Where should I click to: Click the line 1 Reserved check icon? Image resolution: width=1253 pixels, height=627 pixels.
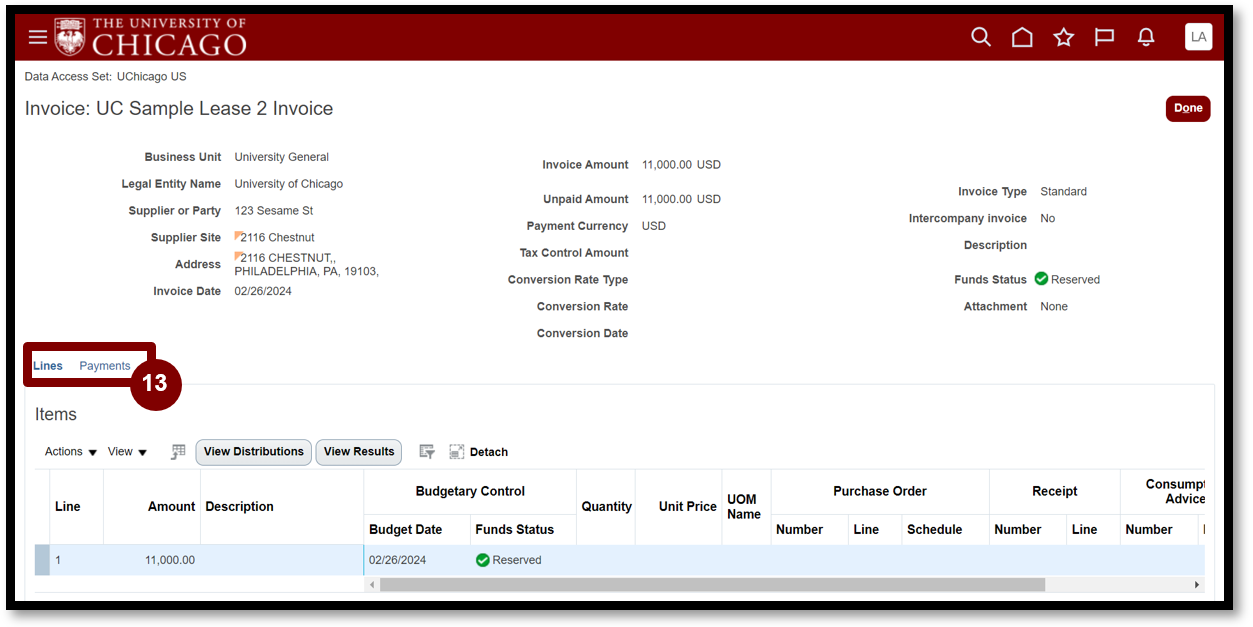[482, 560]
